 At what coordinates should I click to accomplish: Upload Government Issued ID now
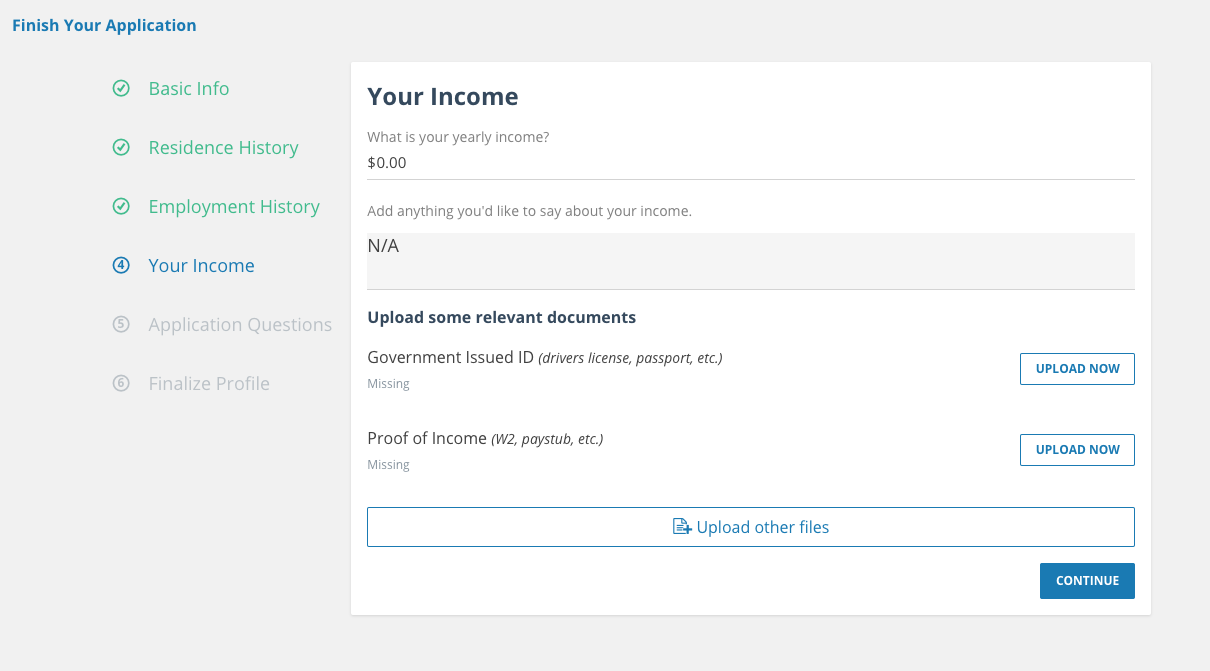(x=1077, y=369)
